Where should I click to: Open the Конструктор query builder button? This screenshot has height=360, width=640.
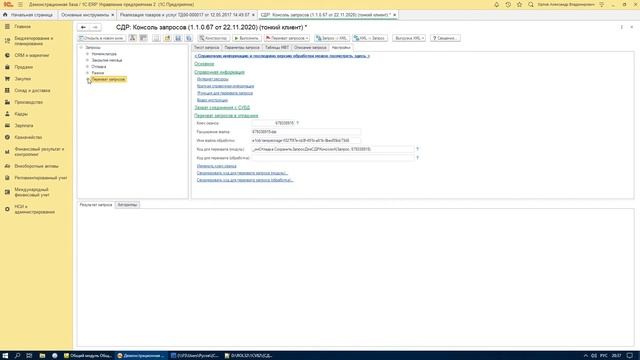213,38
